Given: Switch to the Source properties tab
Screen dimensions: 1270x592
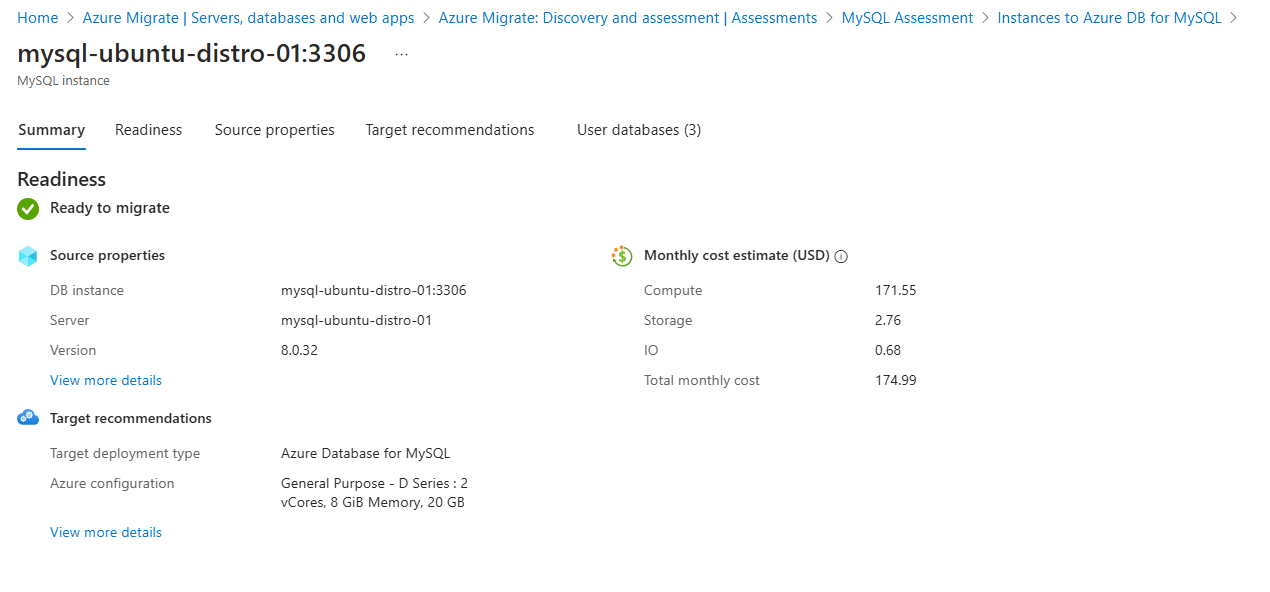Looking at the screenshot, I should pyautogui.click(x=274, y=129).
